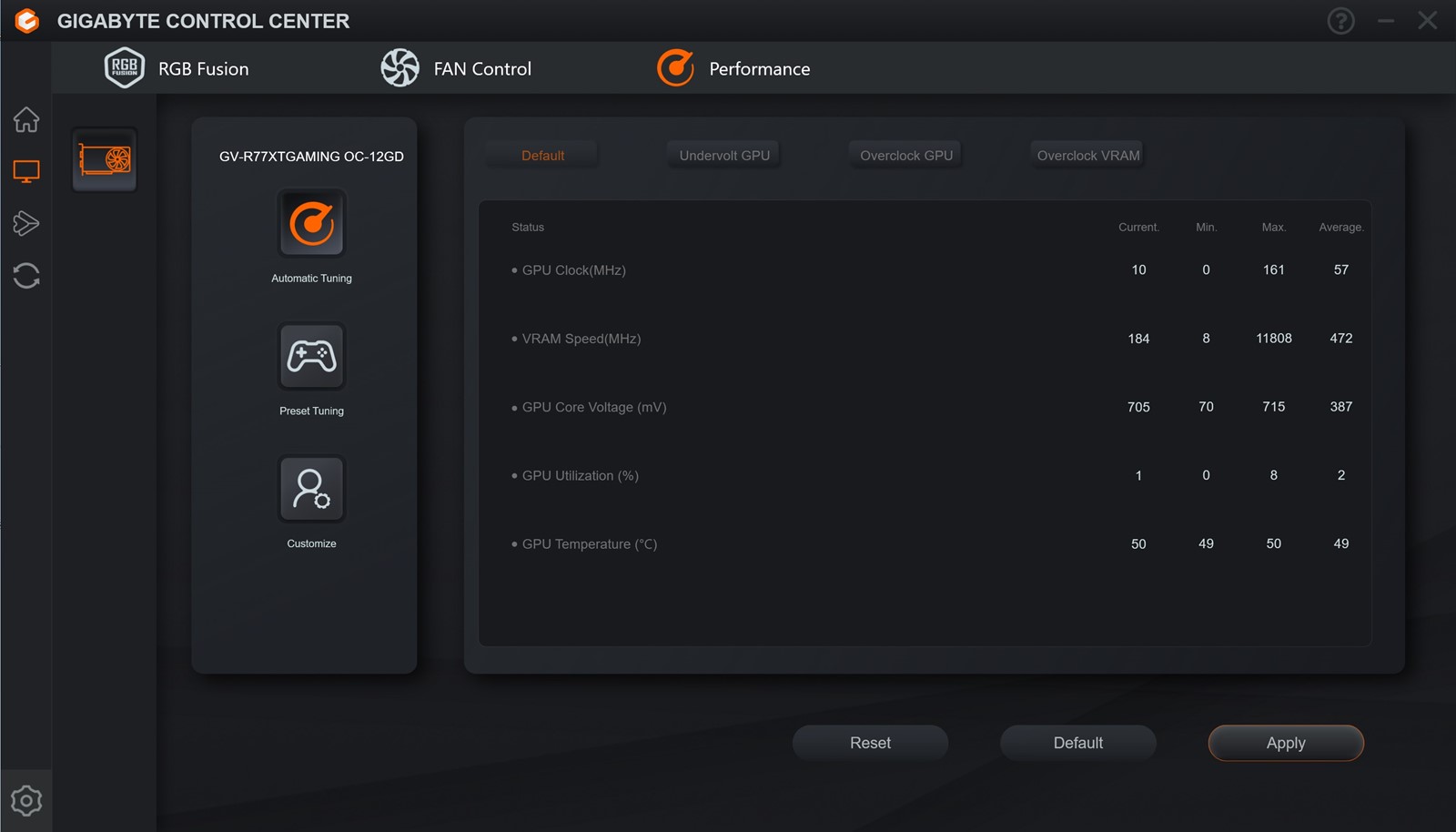Screen dimensions: 1456x832
Task: Apply the current tuning settings
Action: 1285,743
